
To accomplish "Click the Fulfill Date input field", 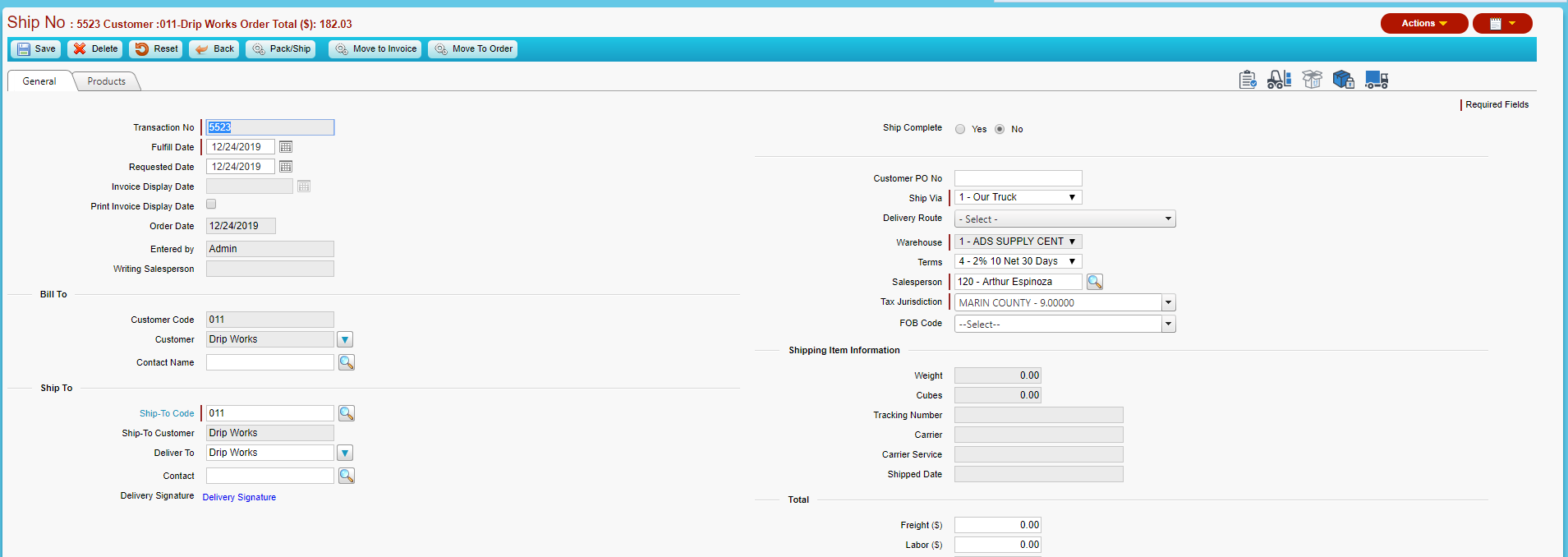I will pyautogui.click(x=241, y=147).
